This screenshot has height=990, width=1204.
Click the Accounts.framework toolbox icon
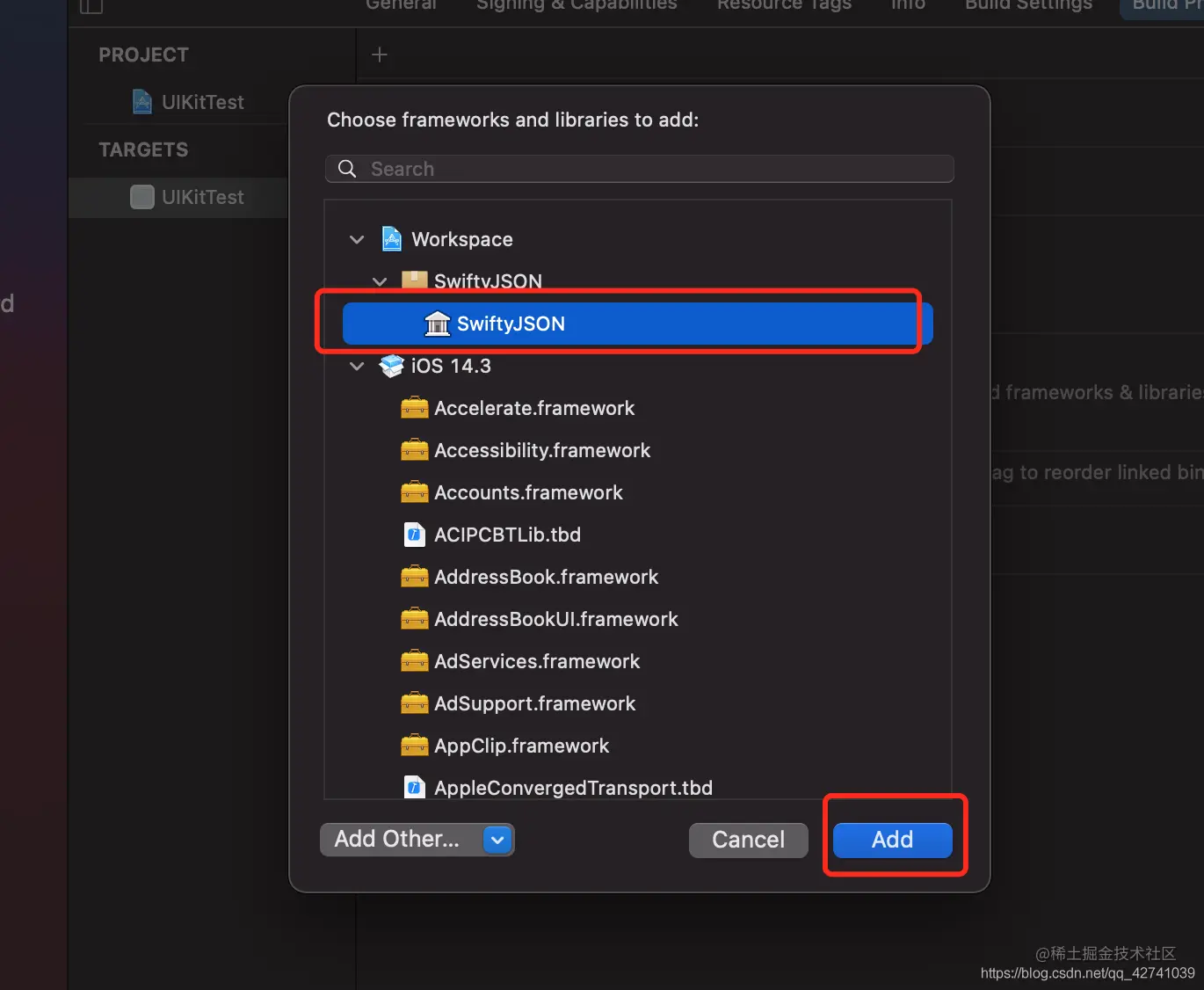pos(414,492)
